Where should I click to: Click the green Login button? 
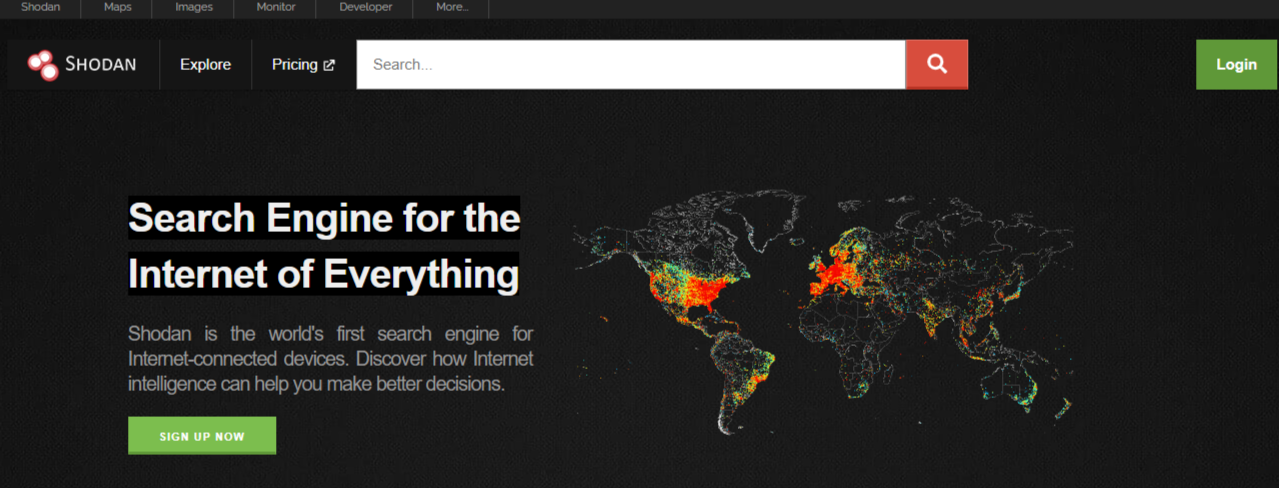(x=1236, y=64)
